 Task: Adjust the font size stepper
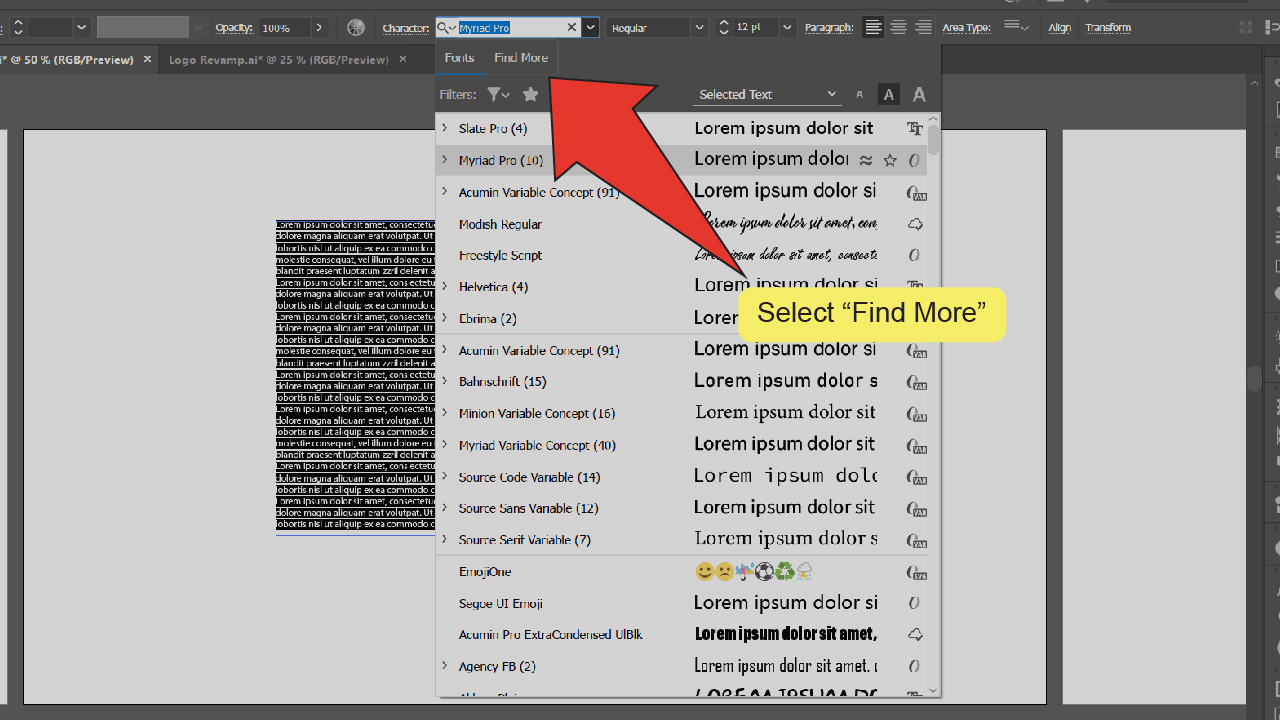click(x=724, y=28)
